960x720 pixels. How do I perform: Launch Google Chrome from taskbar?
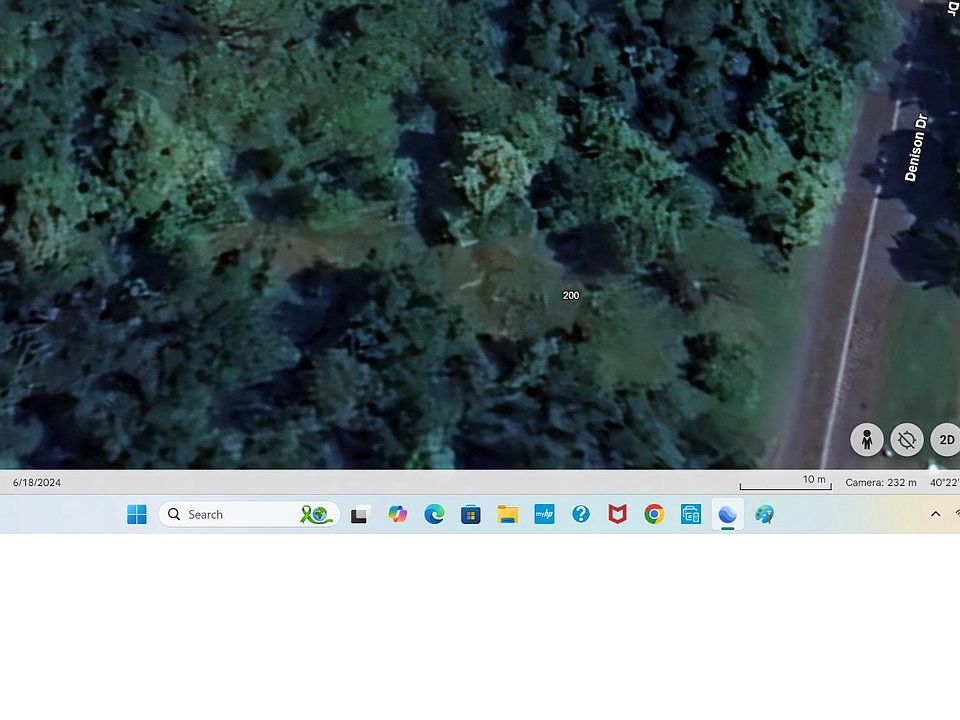click(654, 514)
